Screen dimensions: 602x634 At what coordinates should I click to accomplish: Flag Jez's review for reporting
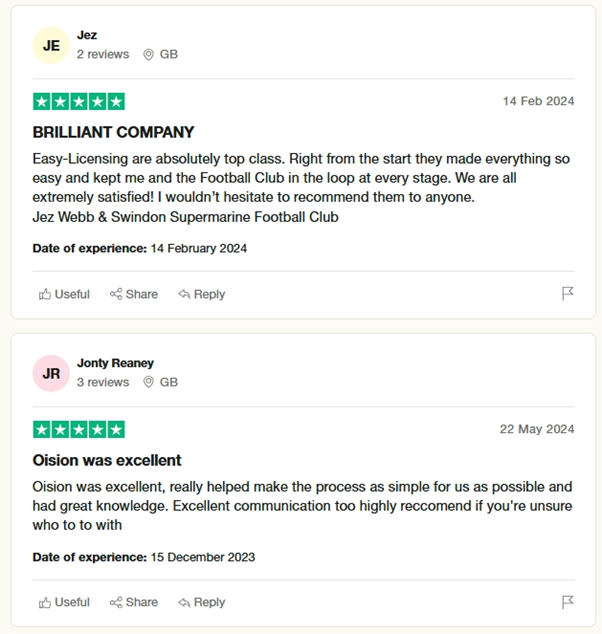pos(567,294)
